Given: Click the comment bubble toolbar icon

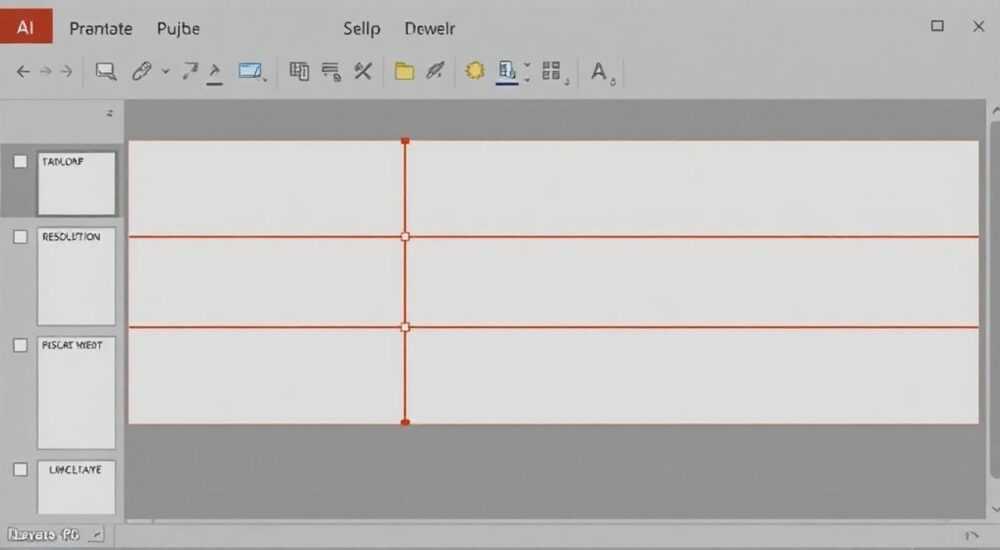Looking at the screenshot, I should (x=105, y=71).
